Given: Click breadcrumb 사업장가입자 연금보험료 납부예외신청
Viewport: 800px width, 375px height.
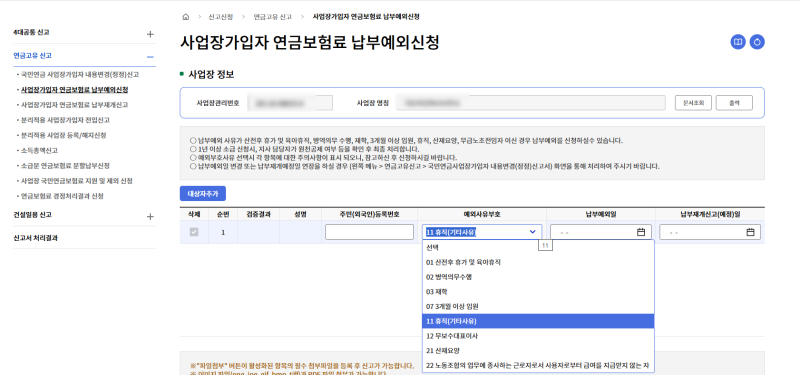Looking at the screenshot, I should [x=366, y=17].
